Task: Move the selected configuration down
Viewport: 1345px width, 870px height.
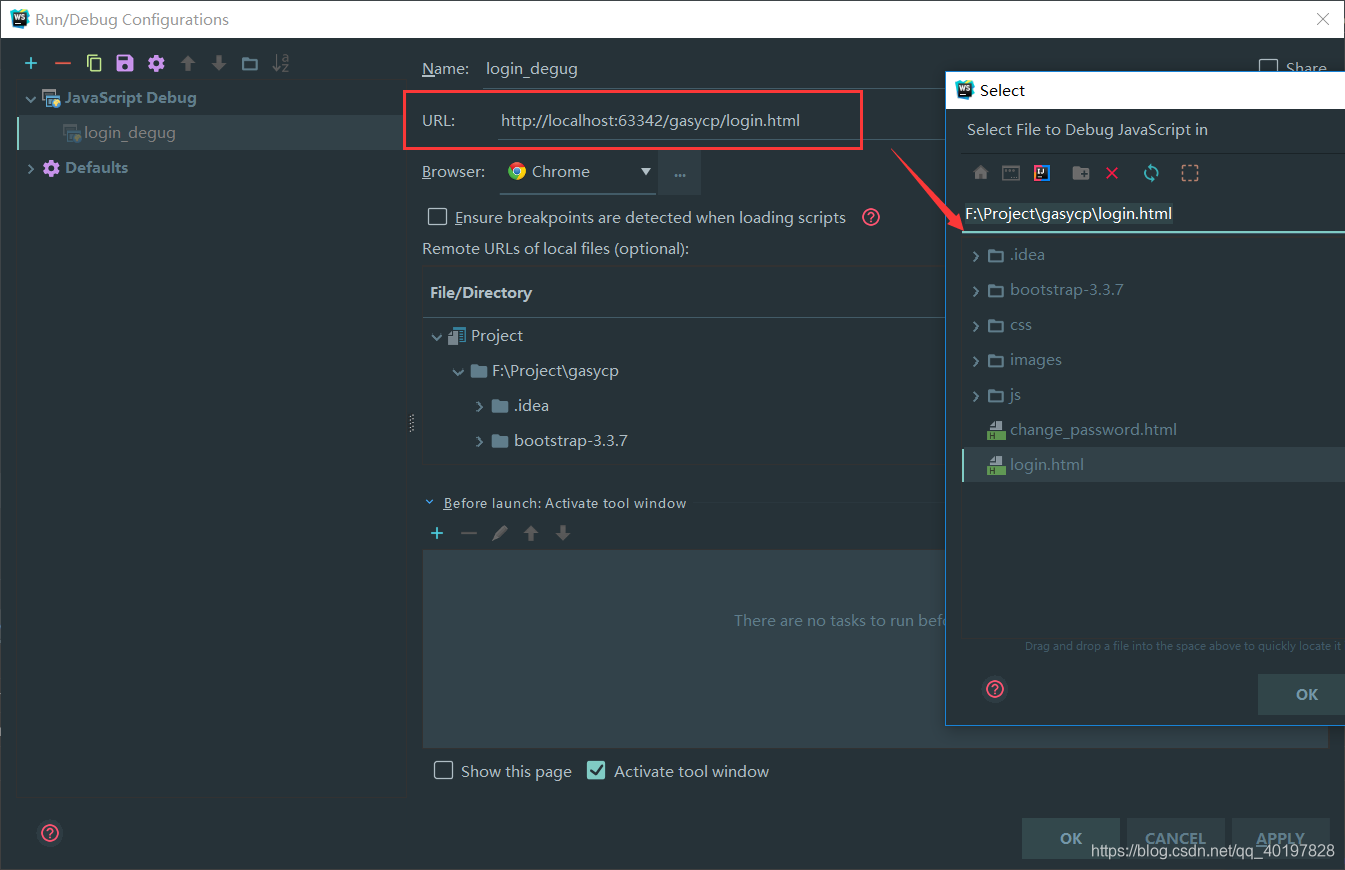Action: point(218,62)
